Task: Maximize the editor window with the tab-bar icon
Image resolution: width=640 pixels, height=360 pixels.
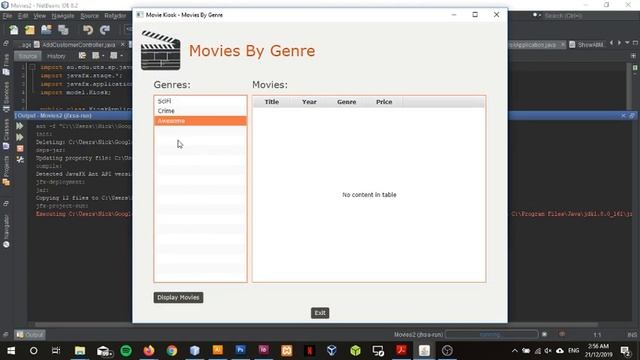Action: coord(635,43)
